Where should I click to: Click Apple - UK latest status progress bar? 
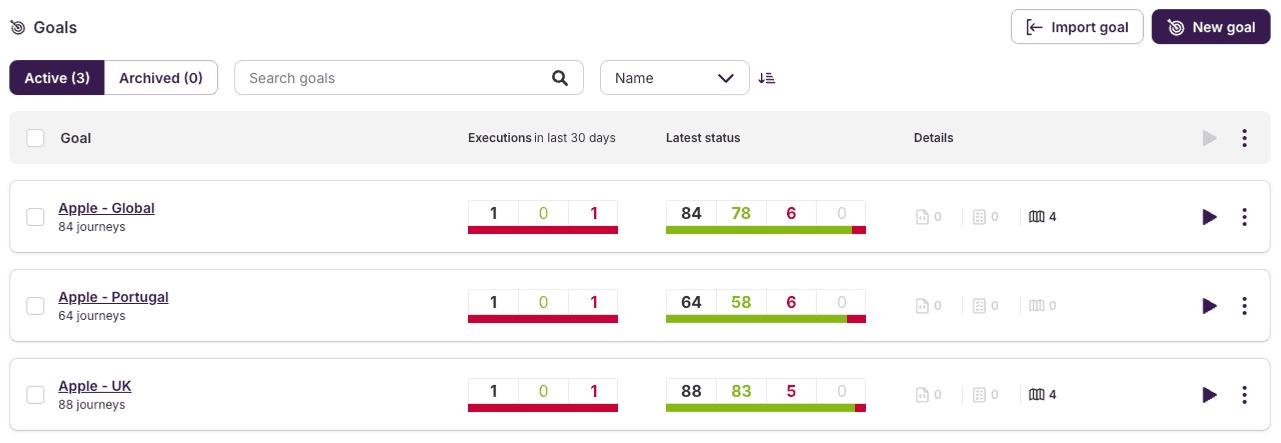(x=766, y=408)
